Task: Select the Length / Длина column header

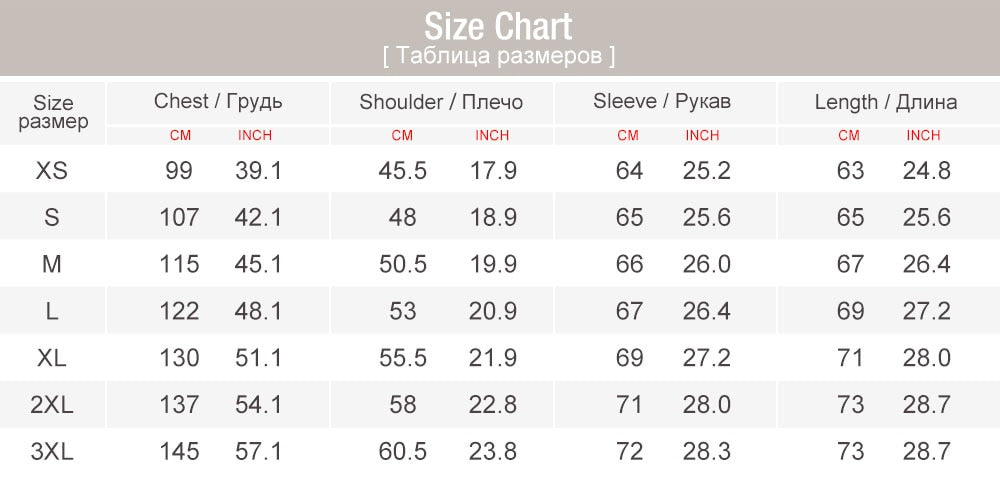Action: point(885,102)
